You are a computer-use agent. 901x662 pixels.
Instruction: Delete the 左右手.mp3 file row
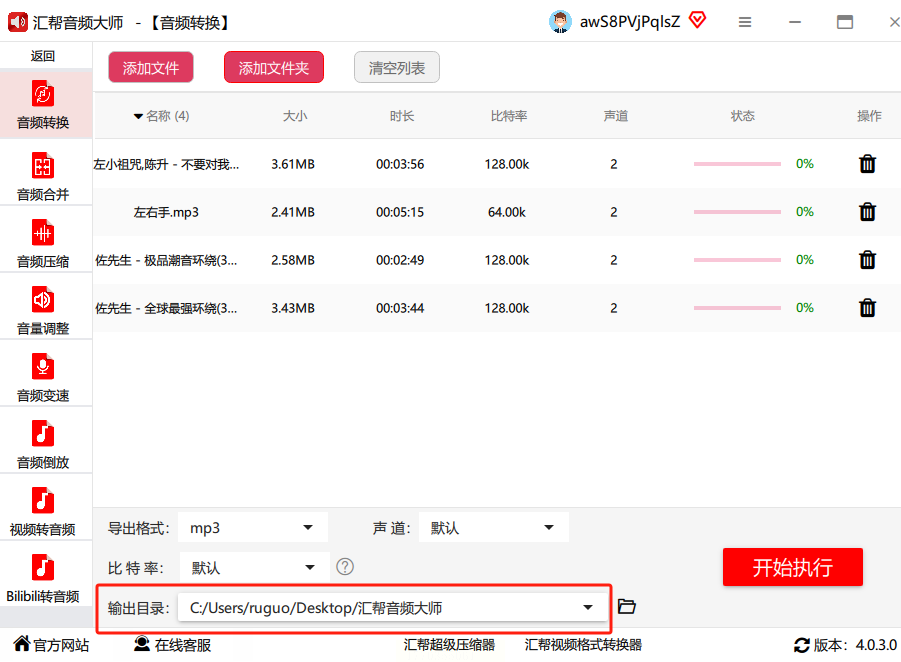(x=868, y=212)
